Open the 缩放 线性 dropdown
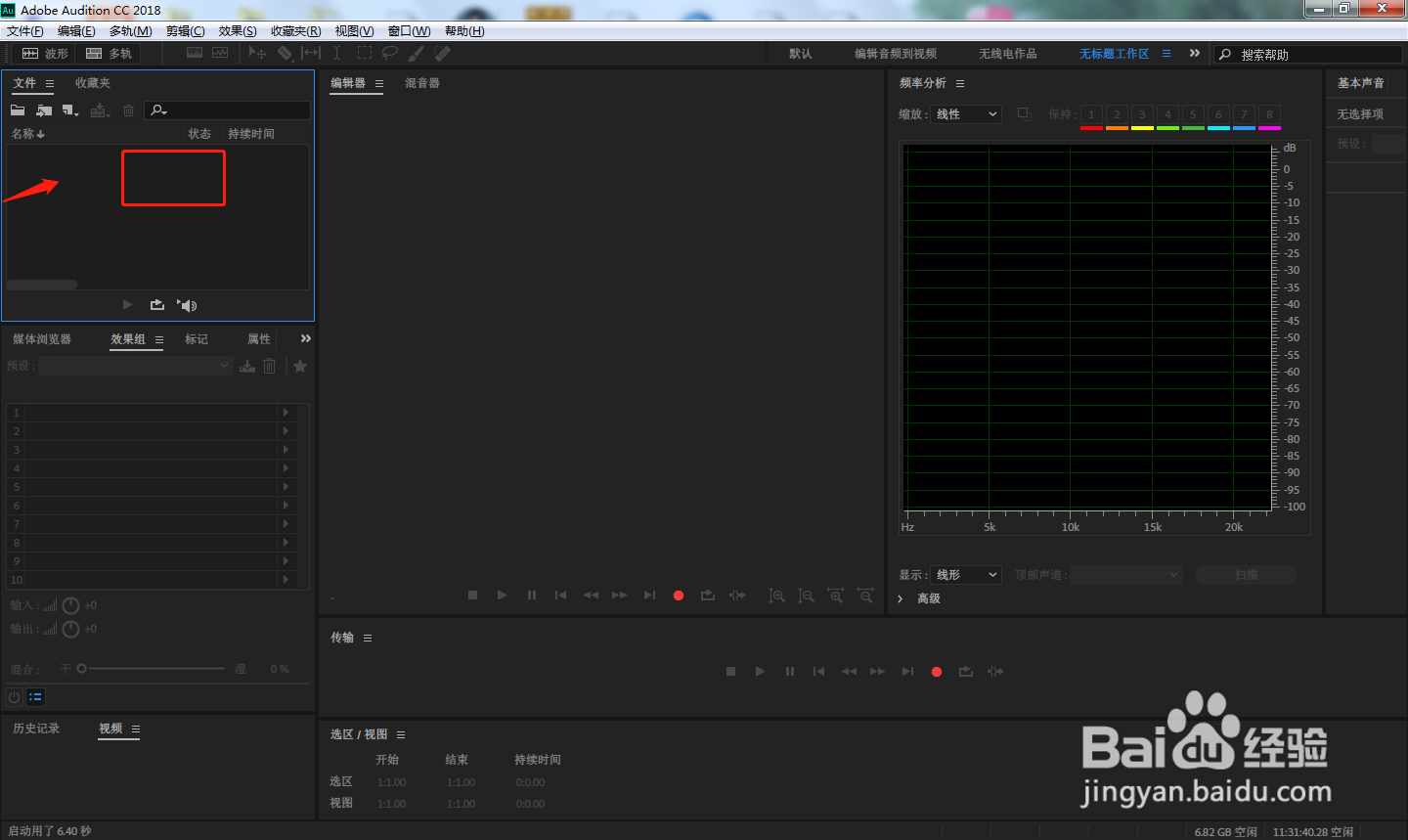Screen dimensions: 1408x840 [966, 114]
